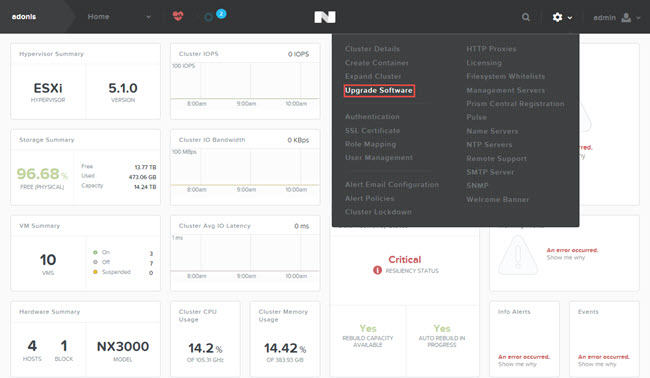Expand the Home view dropdown
650x378 pixels.
point(148,17)
